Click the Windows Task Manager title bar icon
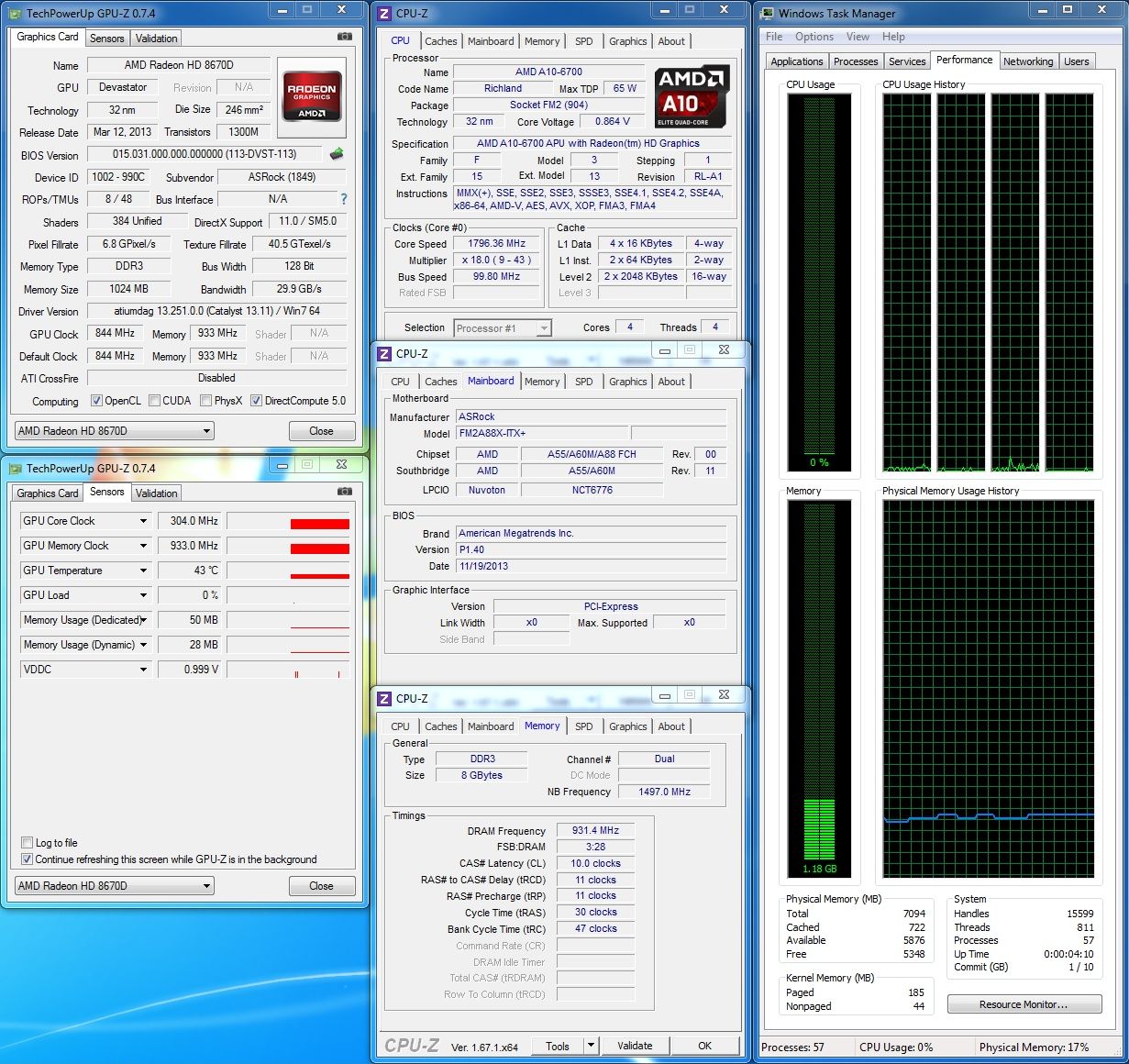 767,13
